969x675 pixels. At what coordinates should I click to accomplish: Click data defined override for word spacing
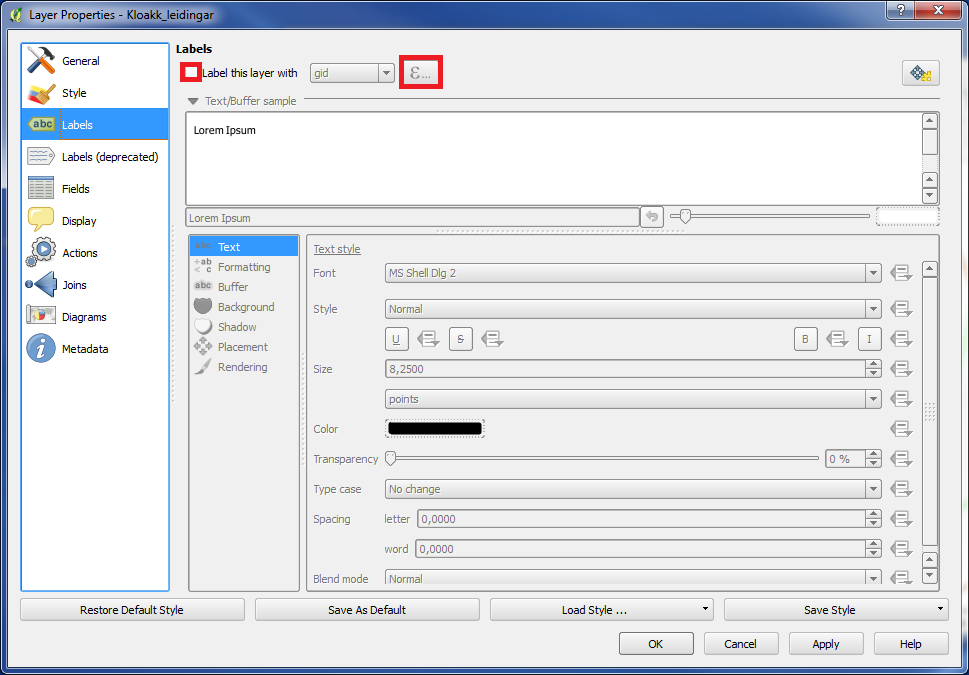[902, 549]
